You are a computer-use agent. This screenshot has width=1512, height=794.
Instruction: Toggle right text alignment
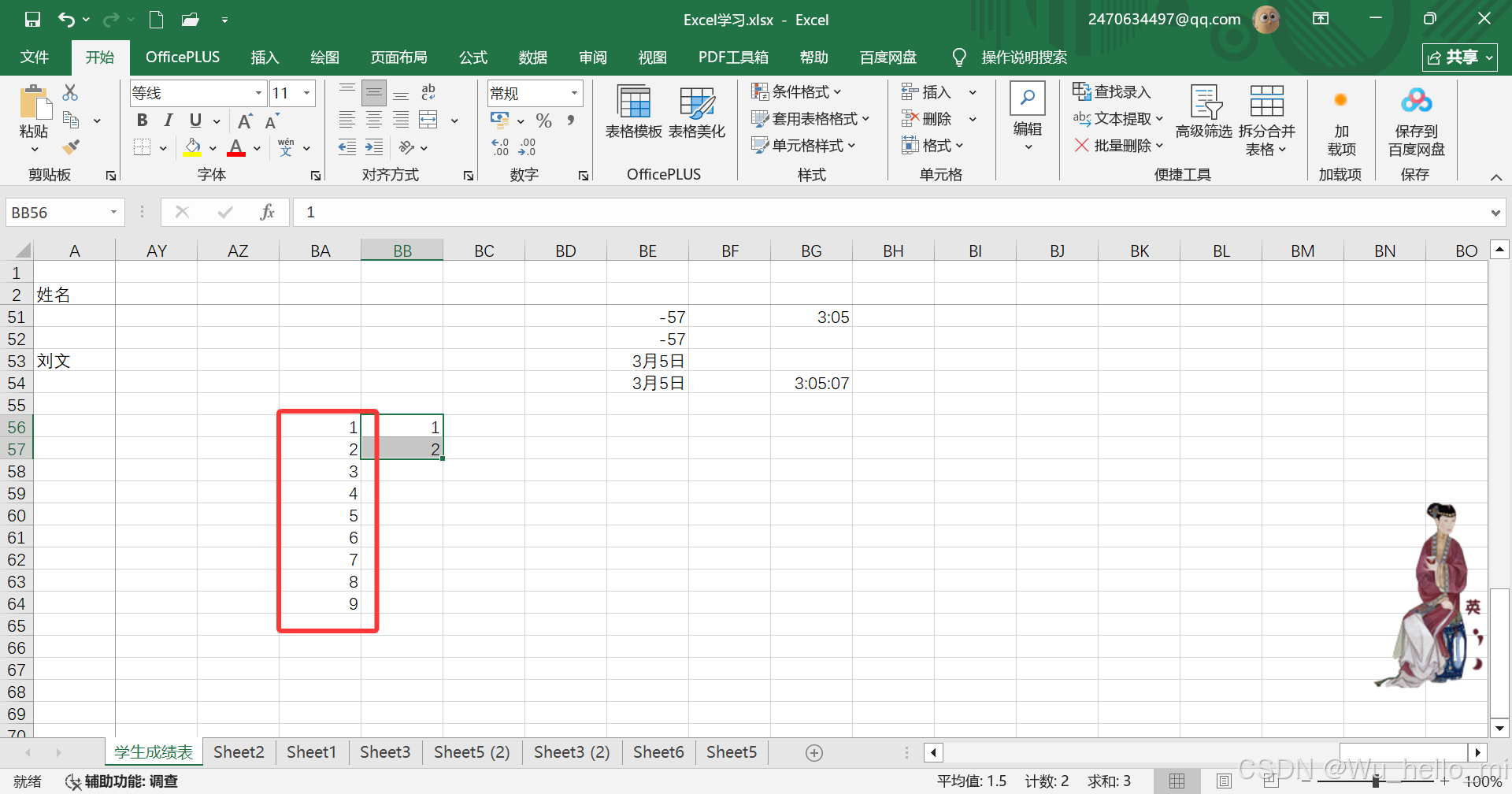[401, 120]
